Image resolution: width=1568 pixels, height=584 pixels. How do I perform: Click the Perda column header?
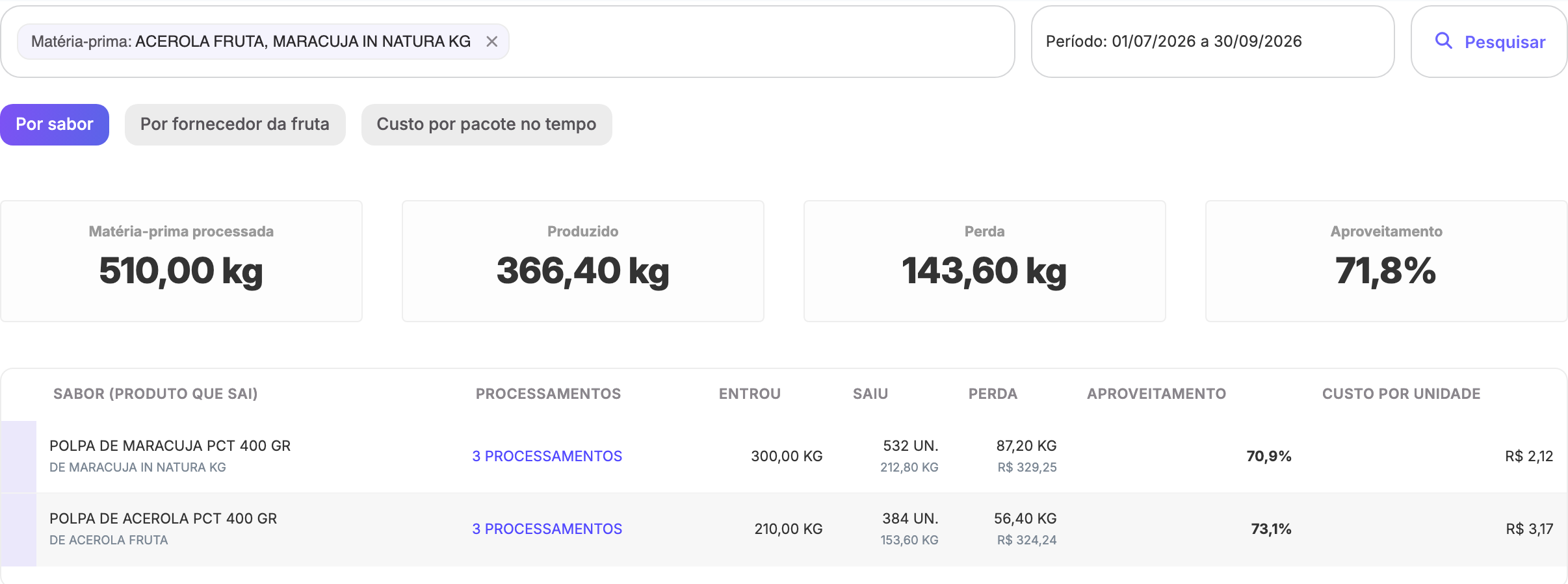[x=993, y=394]
